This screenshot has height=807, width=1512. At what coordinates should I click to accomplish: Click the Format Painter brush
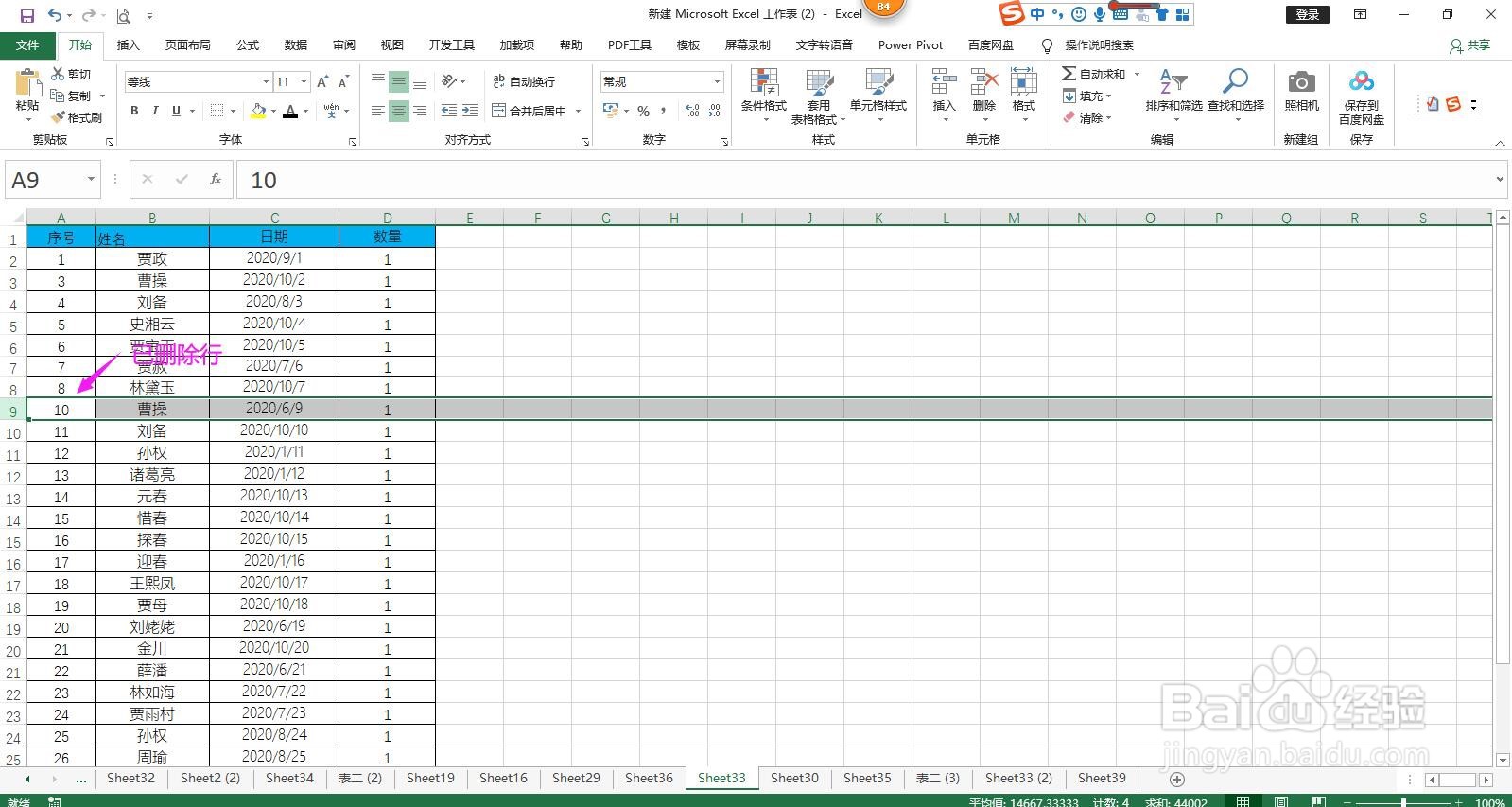pos(59,117)
